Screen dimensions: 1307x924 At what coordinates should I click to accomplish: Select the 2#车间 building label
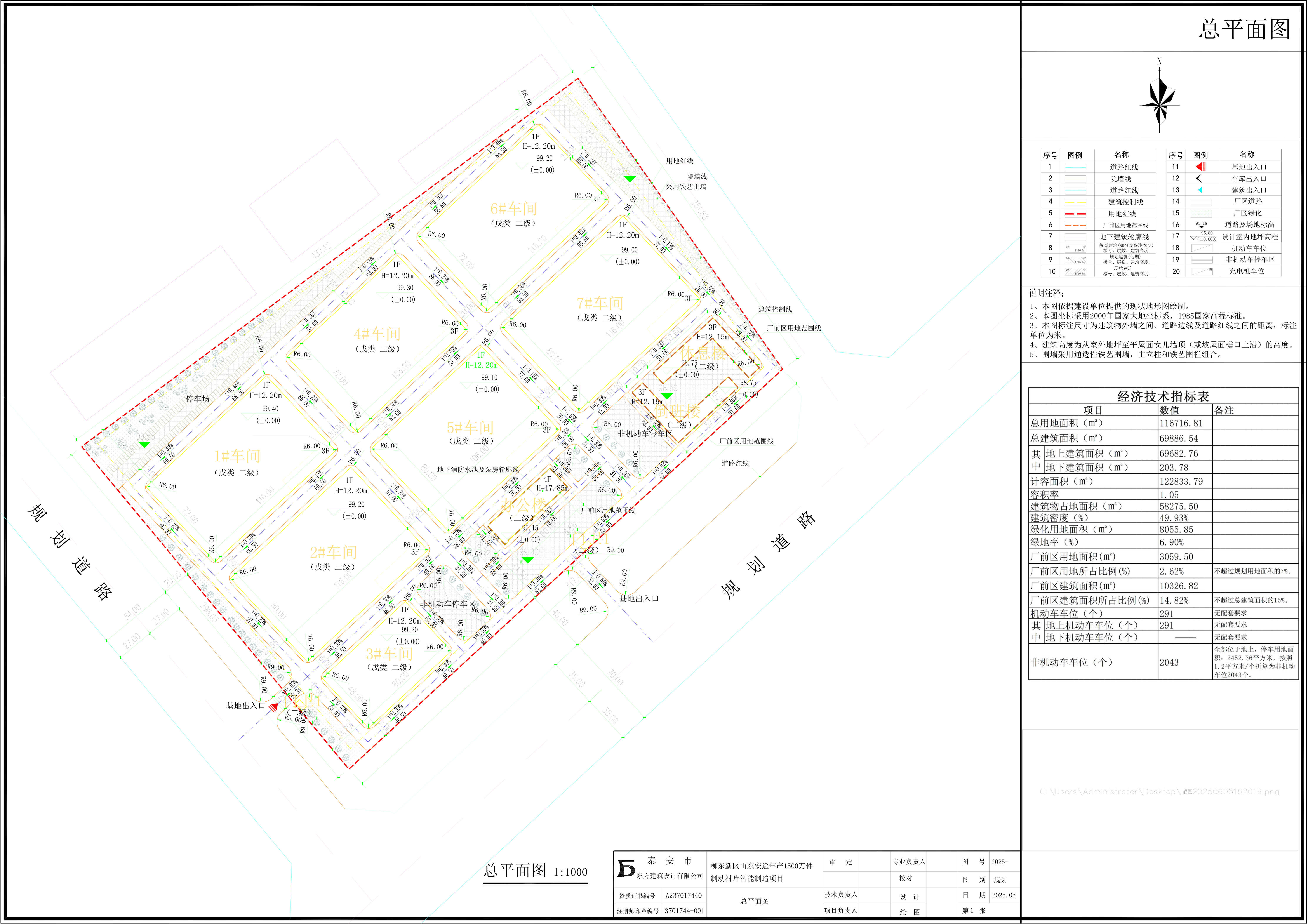333,552
